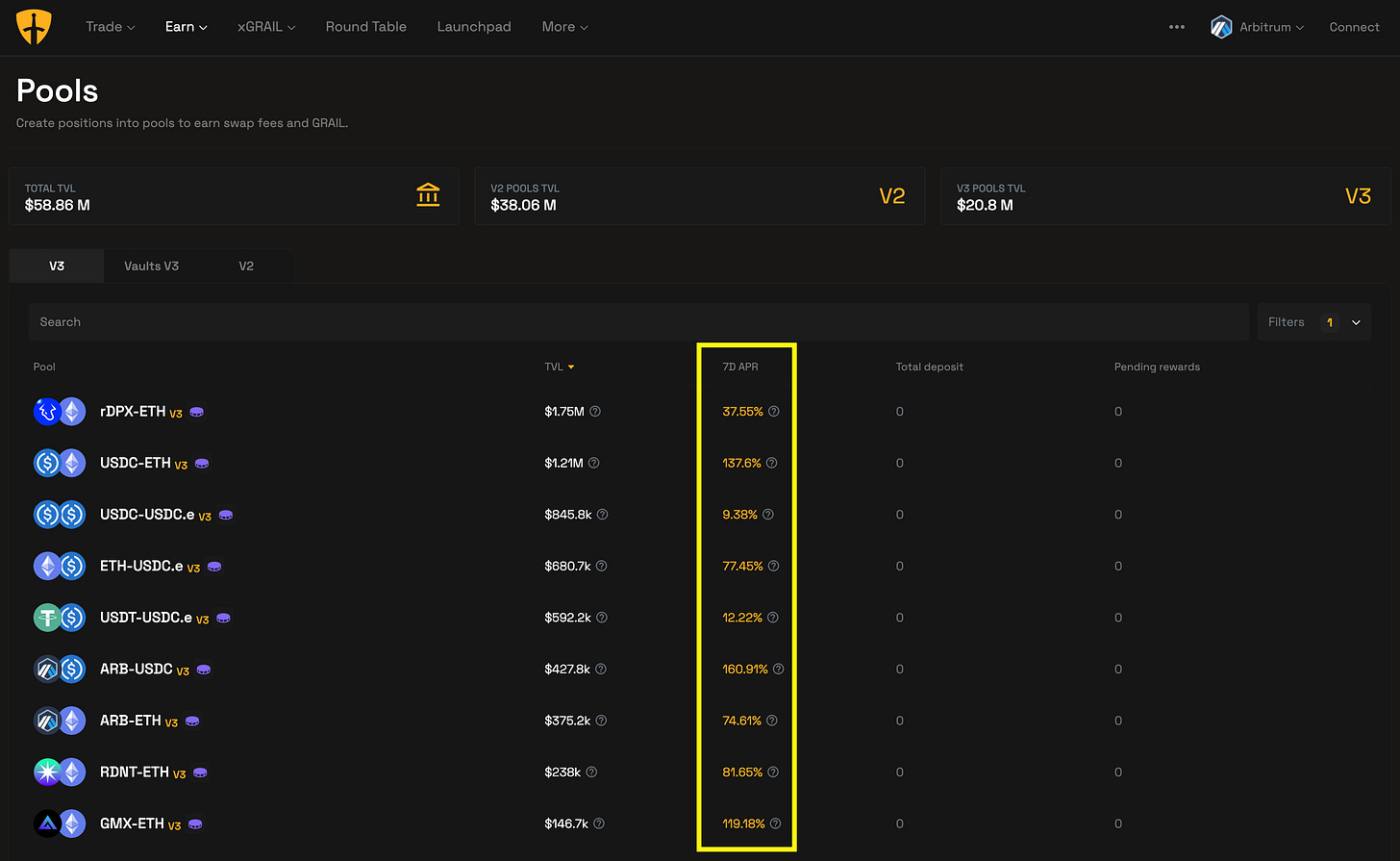Click the ARB-USDC token pair icon
Viewport: 1400px width, 861px height.
[60, 669]
